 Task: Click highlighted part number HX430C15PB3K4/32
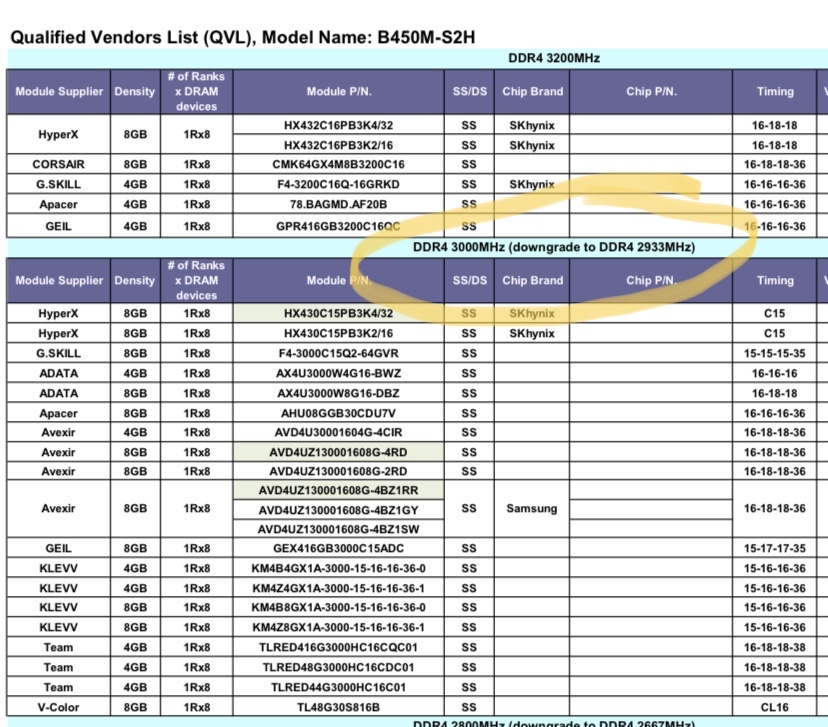pos(338,313)
